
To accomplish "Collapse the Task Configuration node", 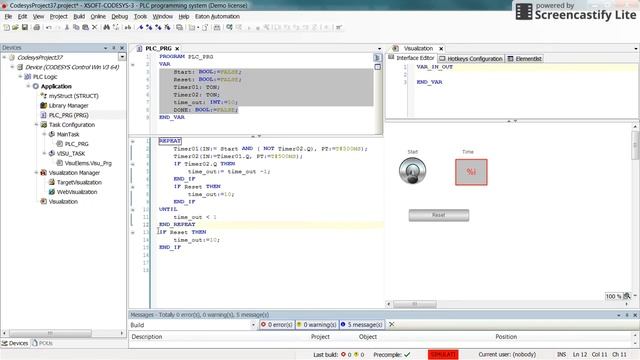I will pos(36,124).
